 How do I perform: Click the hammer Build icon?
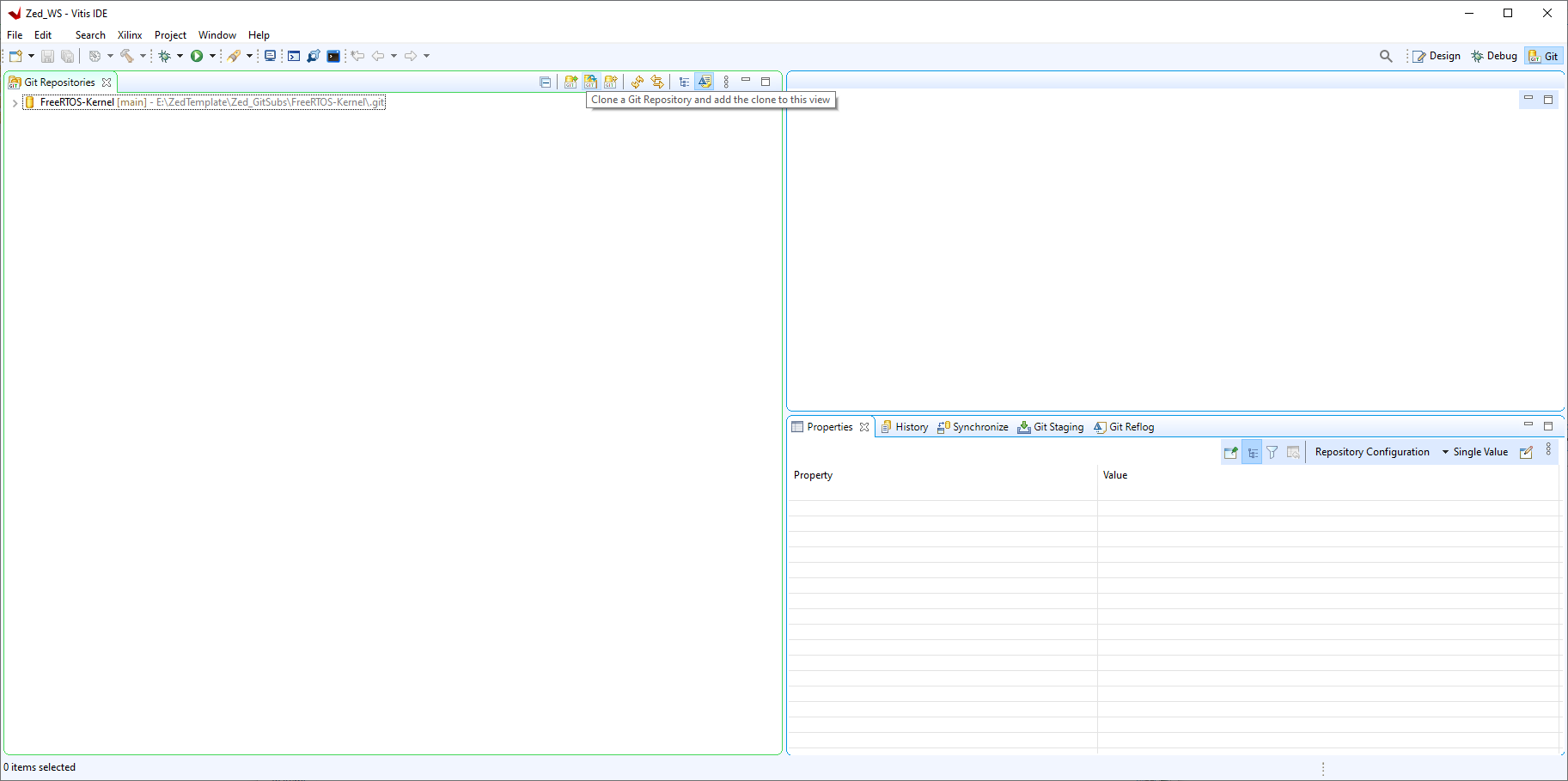coord(127,56)
